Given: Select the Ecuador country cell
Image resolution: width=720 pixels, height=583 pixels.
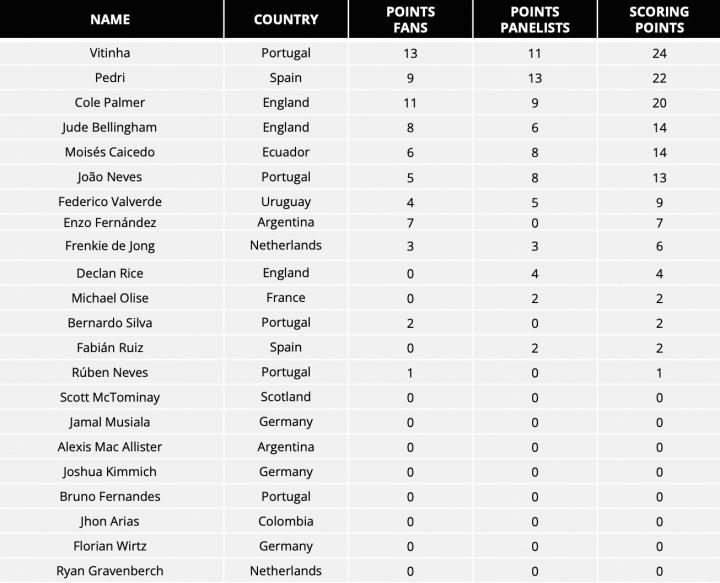Looking at the screenshot, I should [x=286, y=153].
